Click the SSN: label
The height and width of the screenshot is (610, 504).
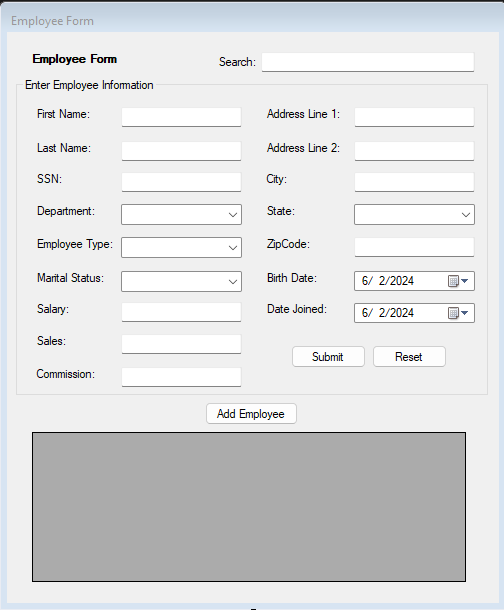(49, 179)
